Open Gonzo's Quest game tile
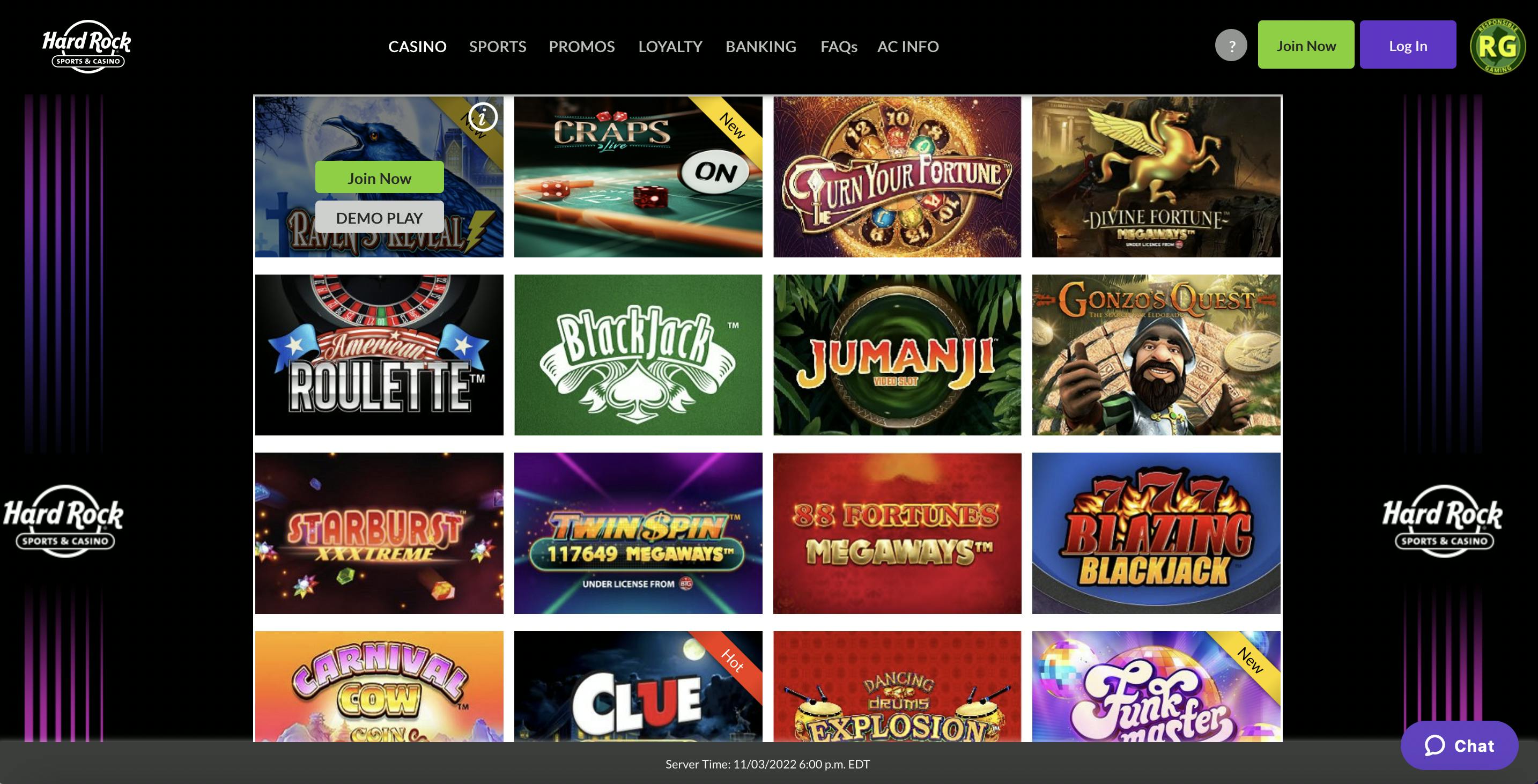The width and height of the screenshot is (1538, 784). click(x=1156, y=354)
